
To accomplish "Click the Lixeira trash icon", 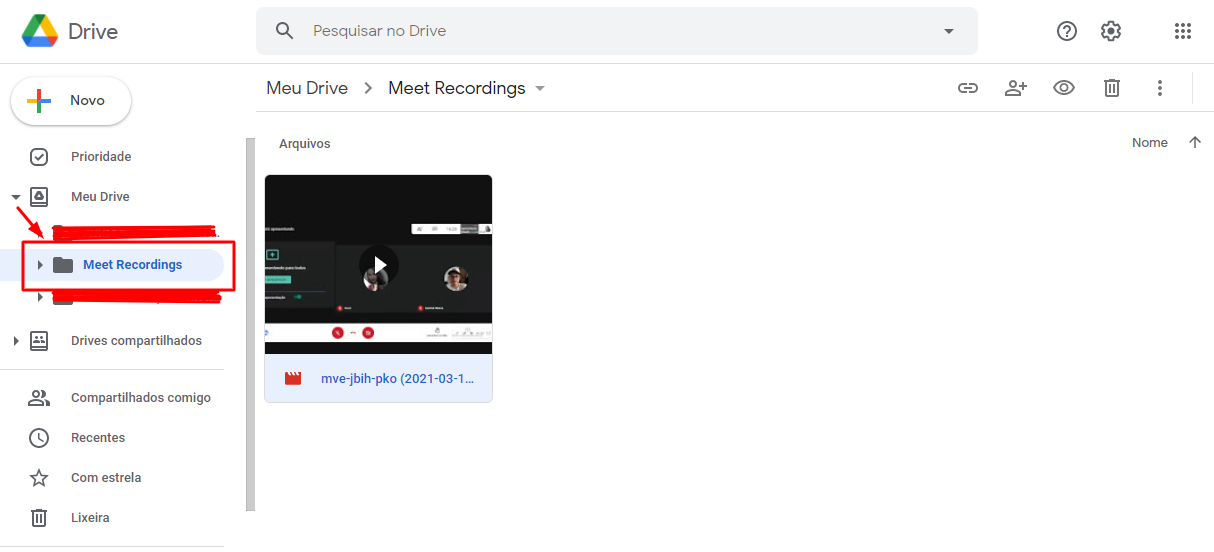I will tap(39, 518).
